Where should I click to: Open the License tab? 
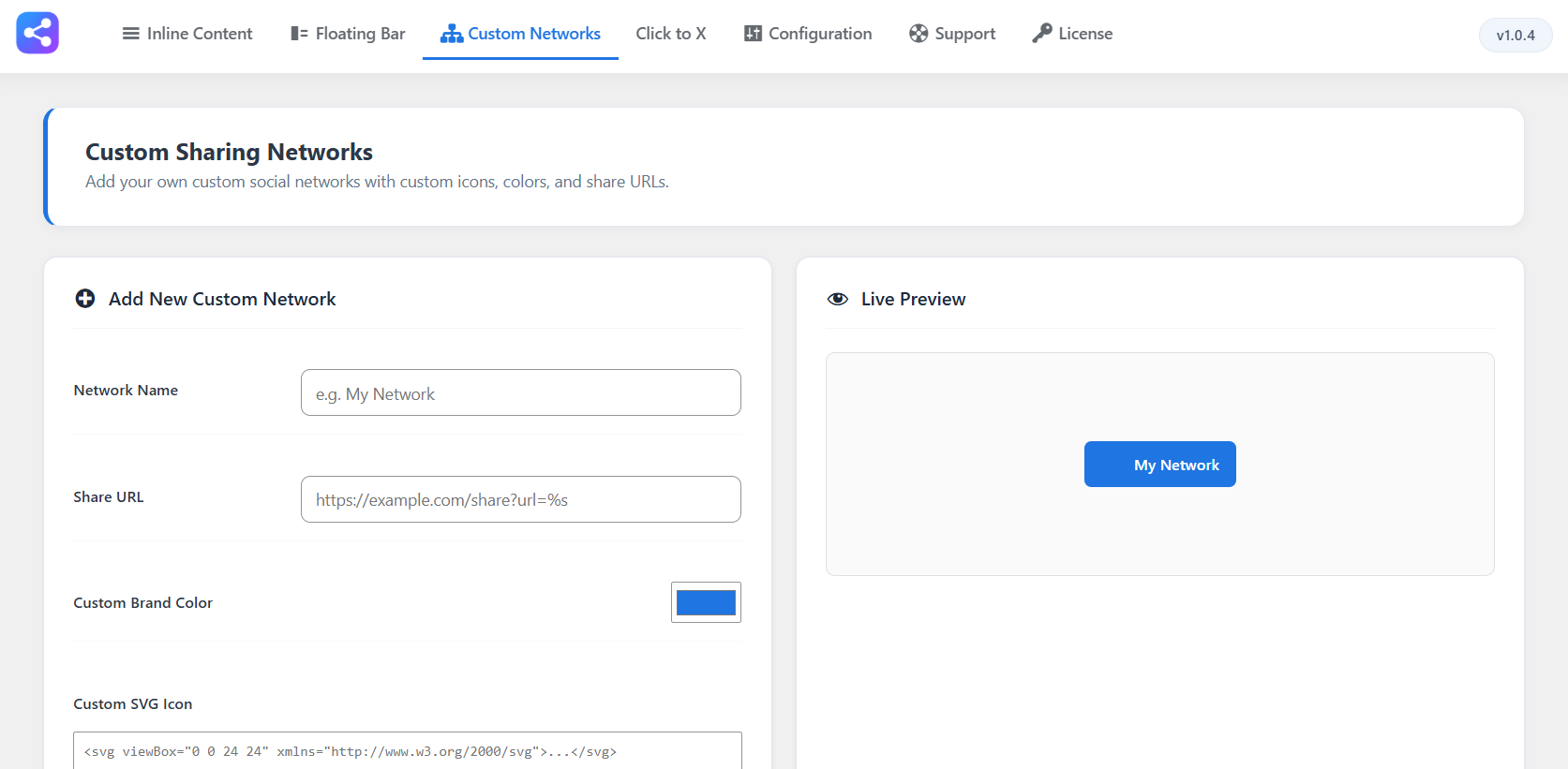[x=1072, y=34]
